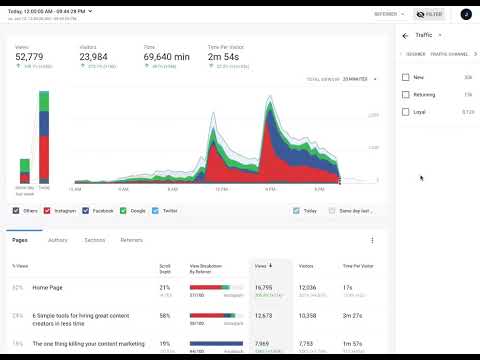Check the New visitors checkbox
This screenshot has height=360, width=480.
pyautogui.click(x=406, y=77)
